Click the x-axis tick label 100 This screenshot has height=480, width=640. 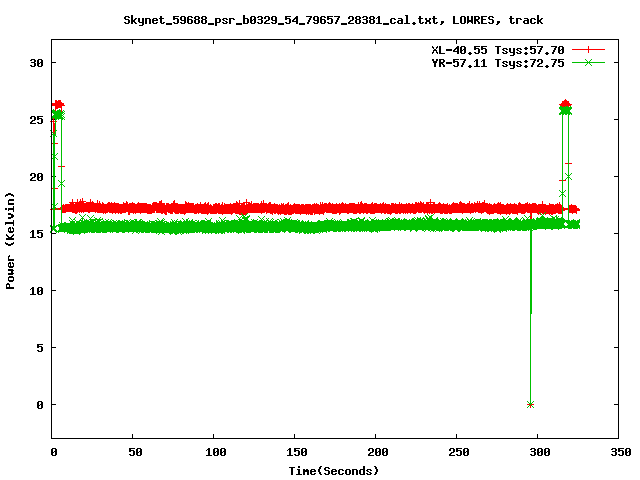tap(216, 452)
